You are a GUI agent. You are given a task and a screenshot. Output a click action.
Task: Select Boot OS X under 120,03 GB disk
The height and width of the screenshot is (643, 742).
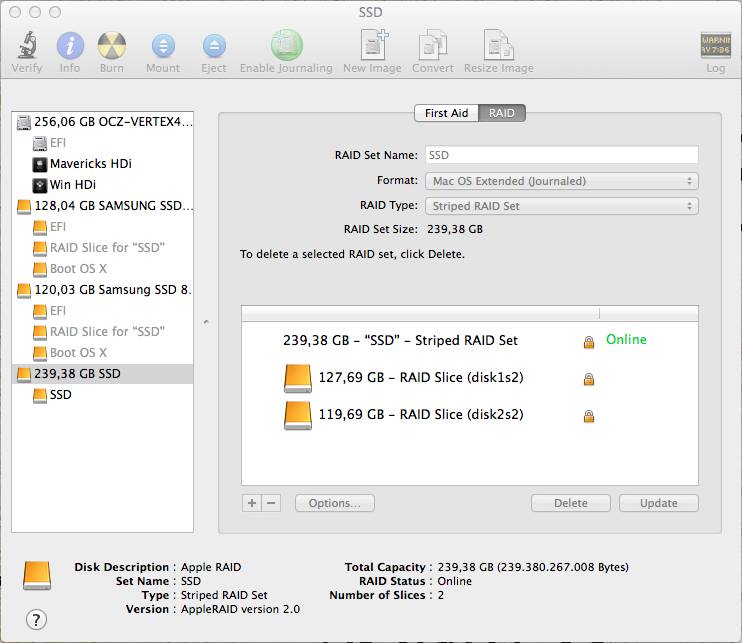(x=103, y=352)
